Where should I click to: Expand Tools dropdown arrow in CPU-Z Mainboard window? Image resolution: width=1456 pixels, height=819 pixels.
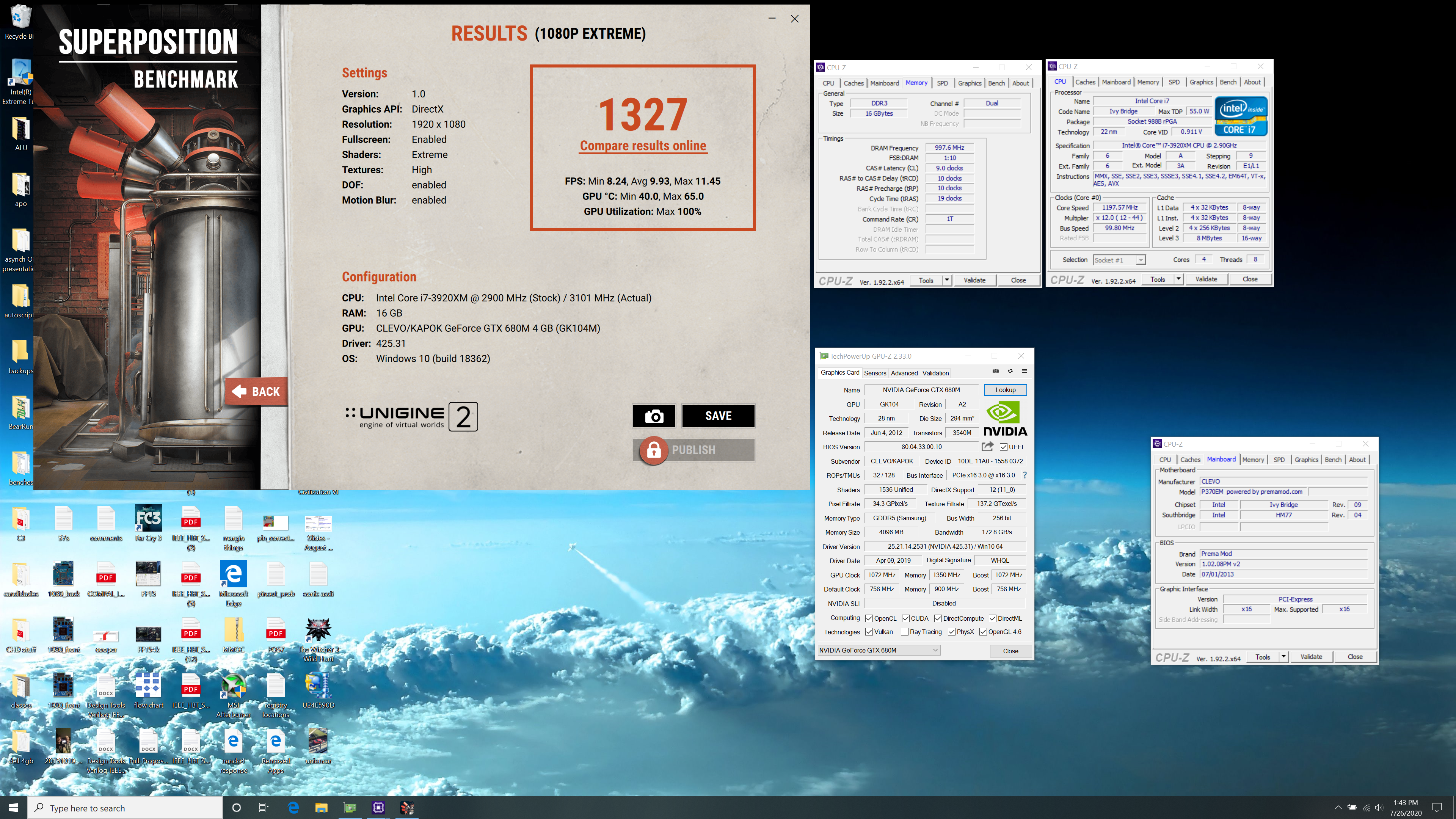(1283, 657)
